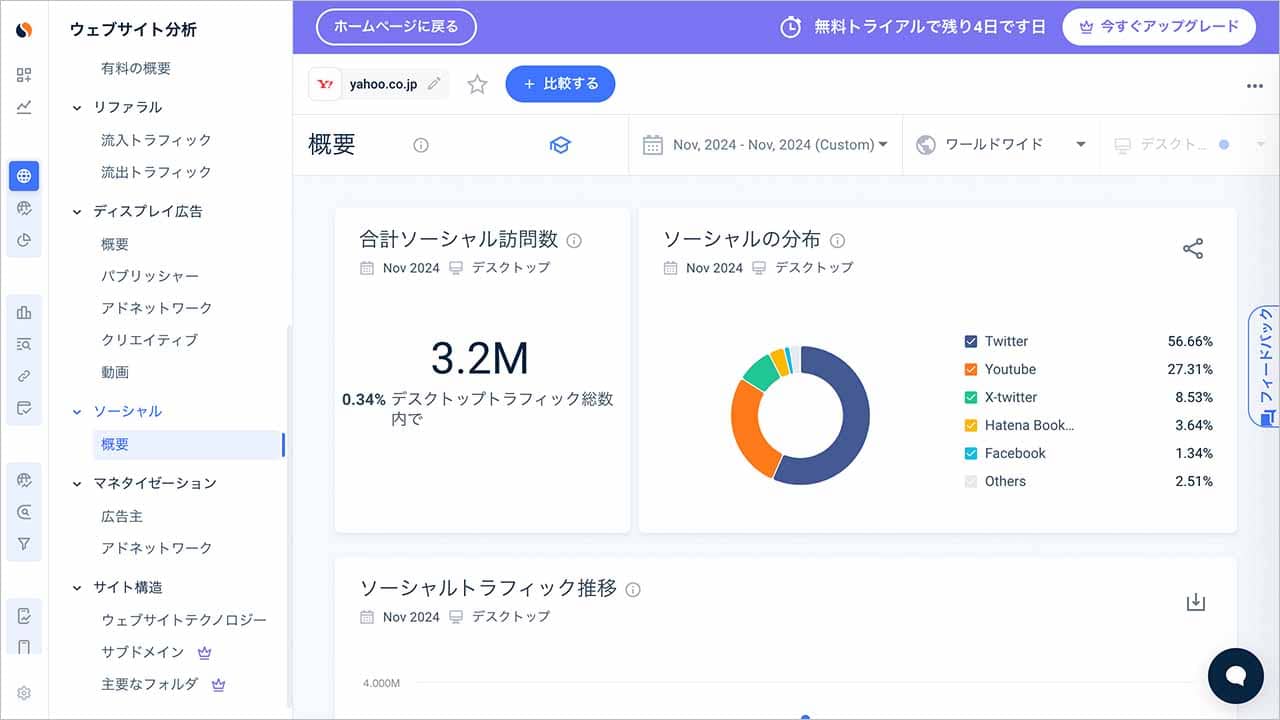
Task: Open the settings gear at rail bottom
Action: [24, 693]
